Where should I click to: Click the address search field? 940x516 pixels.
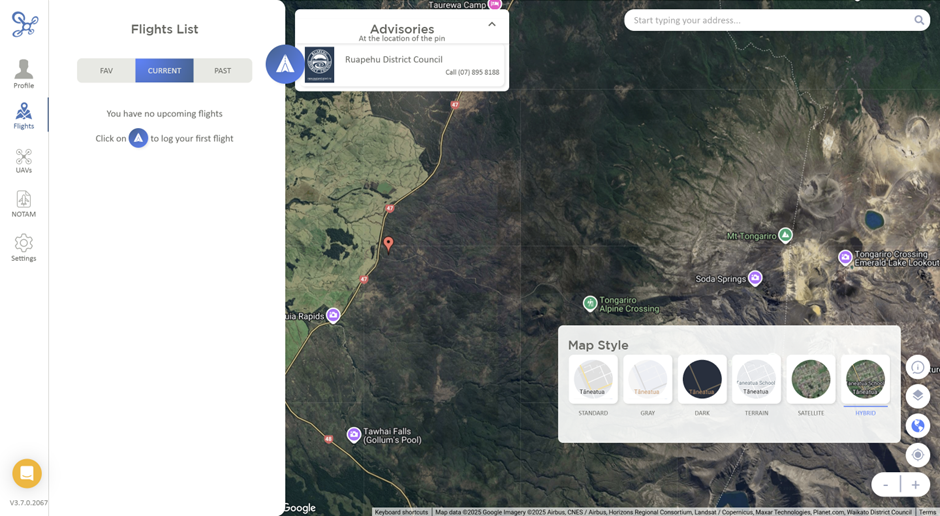click(770, 20)
